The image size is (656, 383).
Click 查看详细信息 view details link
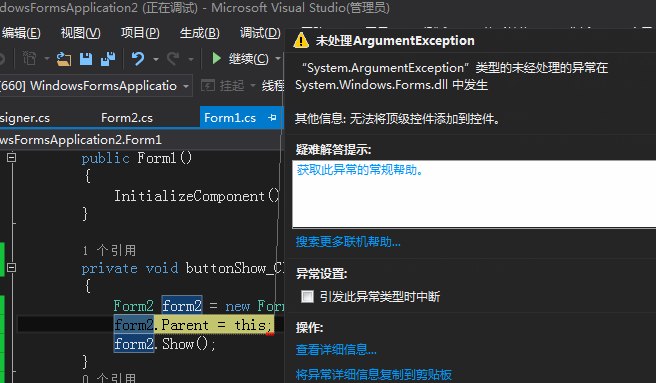point(336,350)
